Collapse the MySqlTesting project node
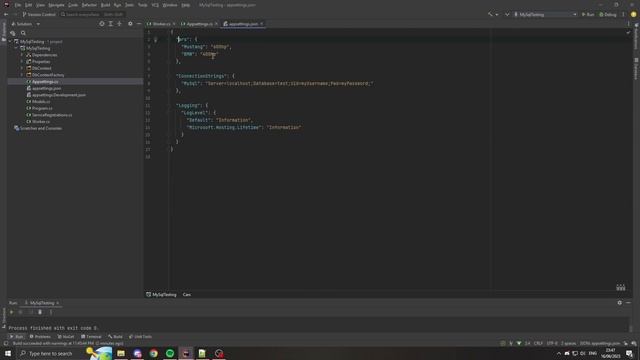Image resolution: width=640 pixels, height=360 pixels. point(16,48)
